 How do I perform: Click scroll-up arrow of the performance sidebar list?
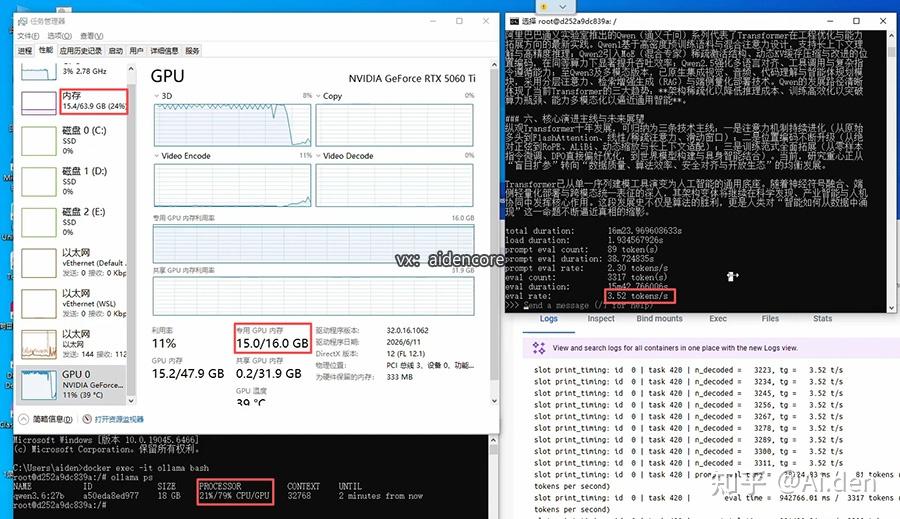pyautogui.click(x=131, y=68)
